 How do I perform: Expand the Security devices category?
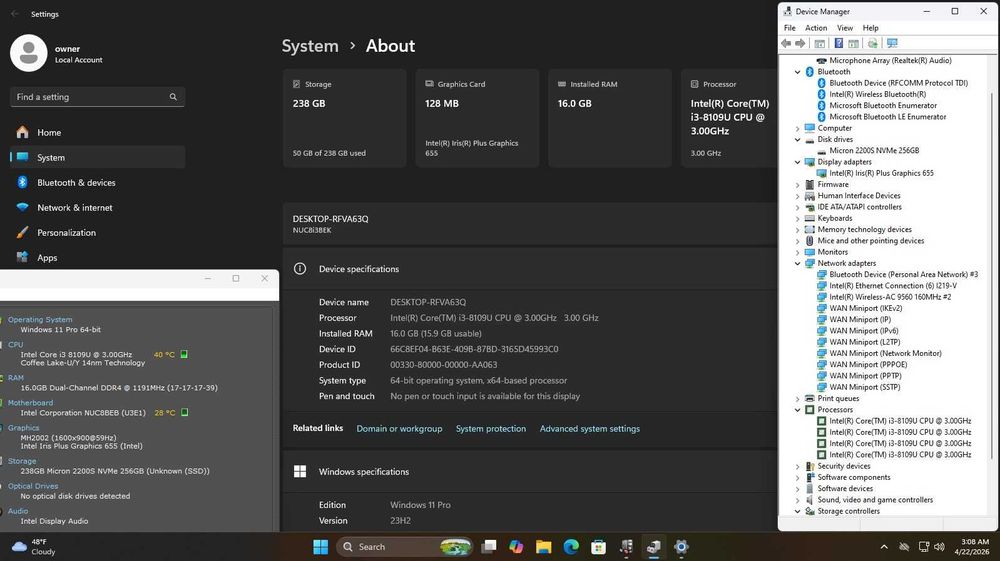[797, 467]
